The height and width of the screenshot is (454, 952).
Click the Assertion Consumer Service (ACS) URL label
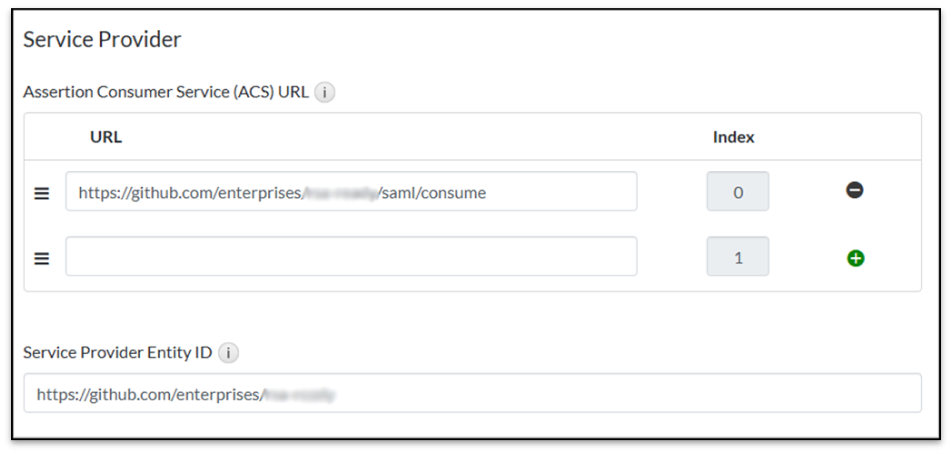[166, 92]
